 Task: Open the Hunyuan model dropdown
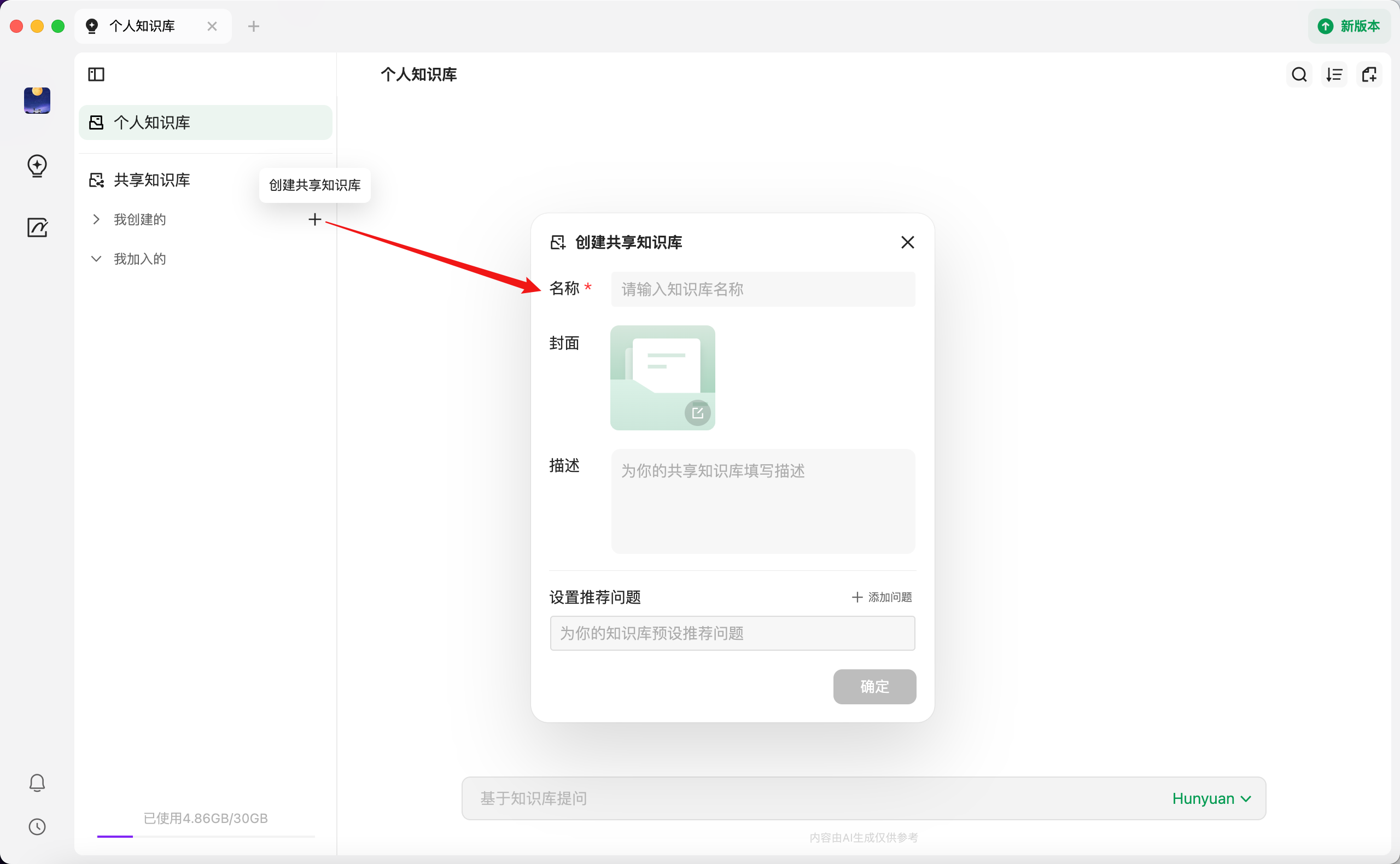click(x=1211, y=798)
